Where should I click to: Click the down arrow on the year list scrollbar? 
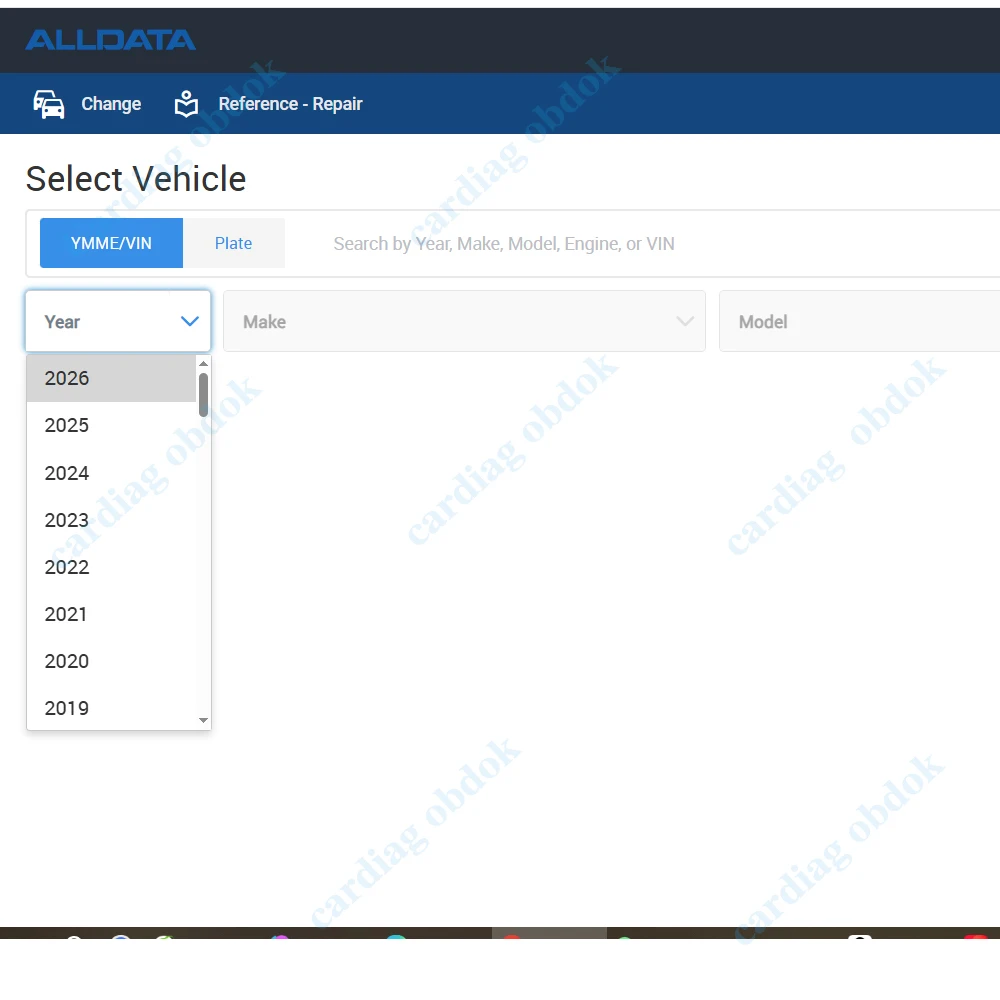[x=203, y=720]
